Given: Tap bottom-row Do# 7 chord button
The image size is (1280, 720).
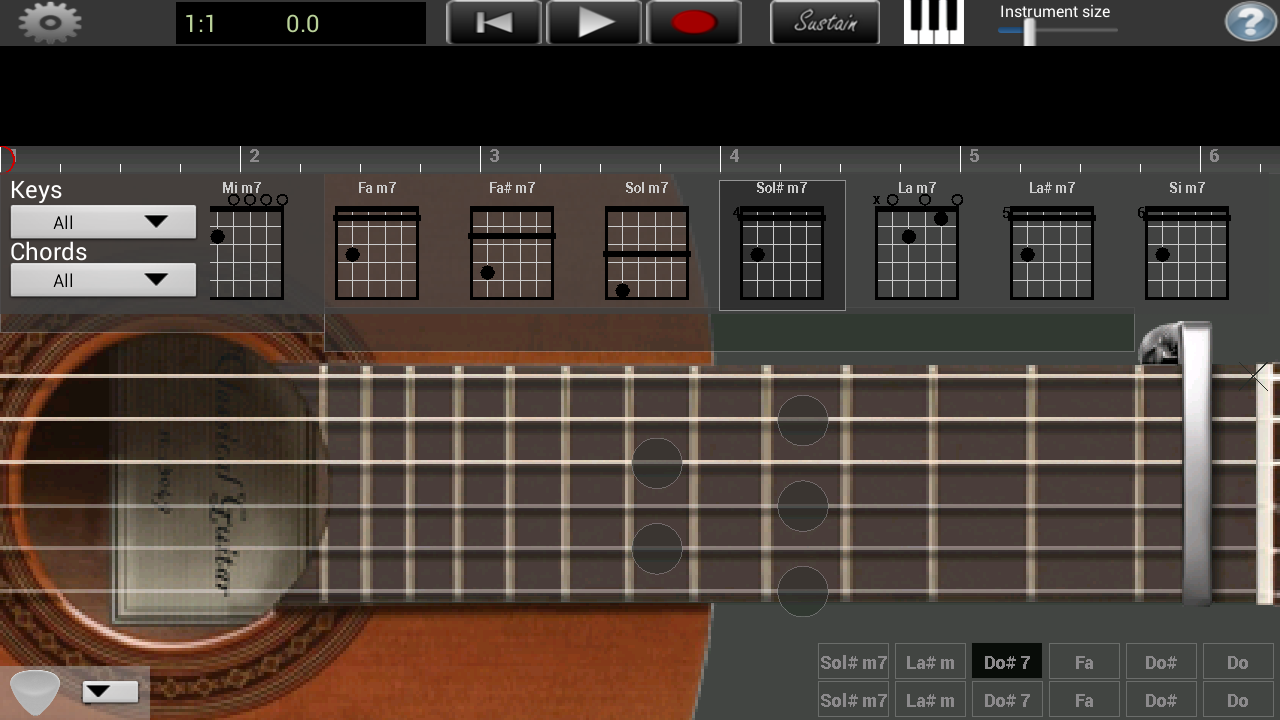Looking at the screenshot, I should coord(1007,700).
